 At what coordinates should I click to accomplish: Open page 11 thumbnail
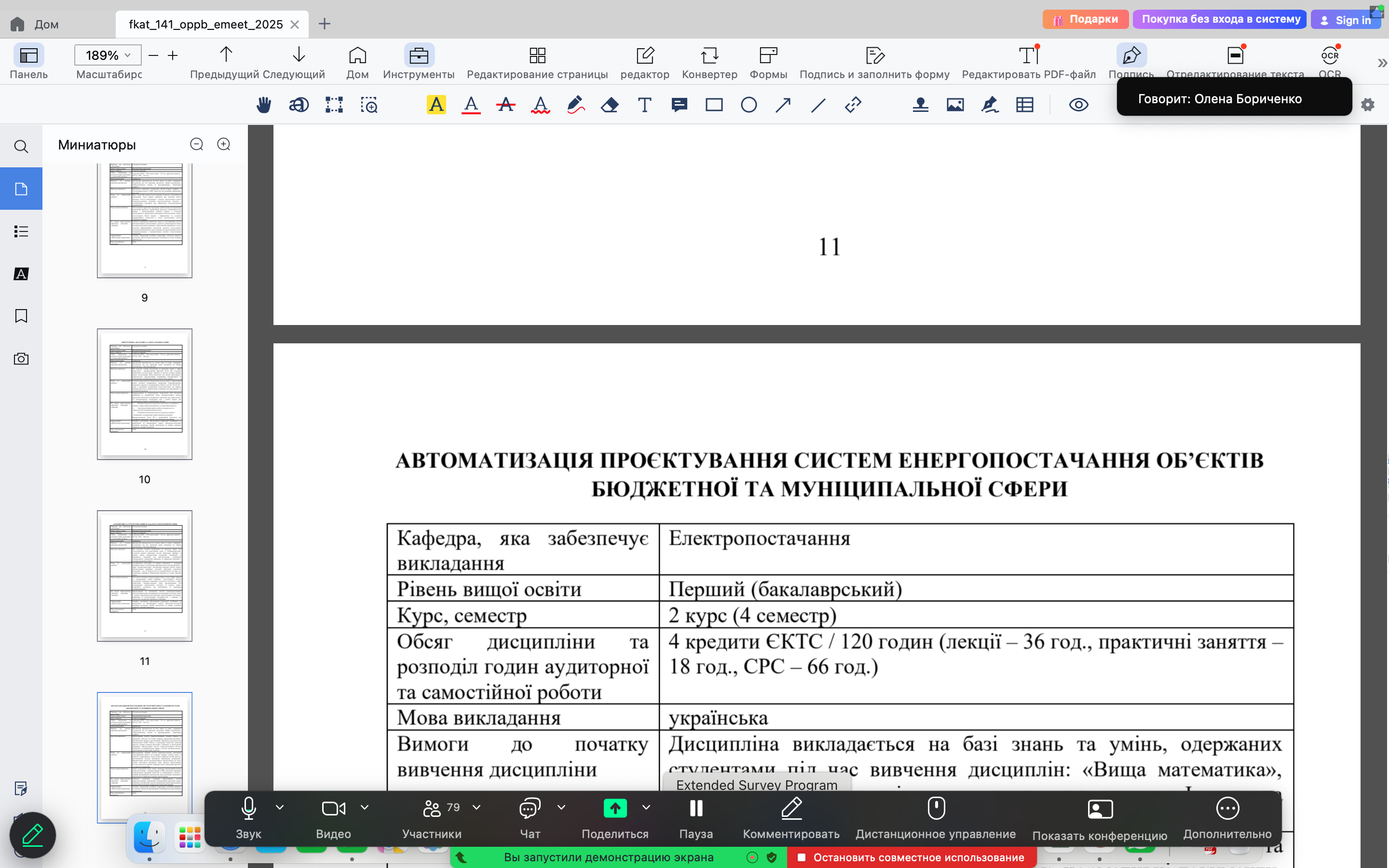coord(145,576)
